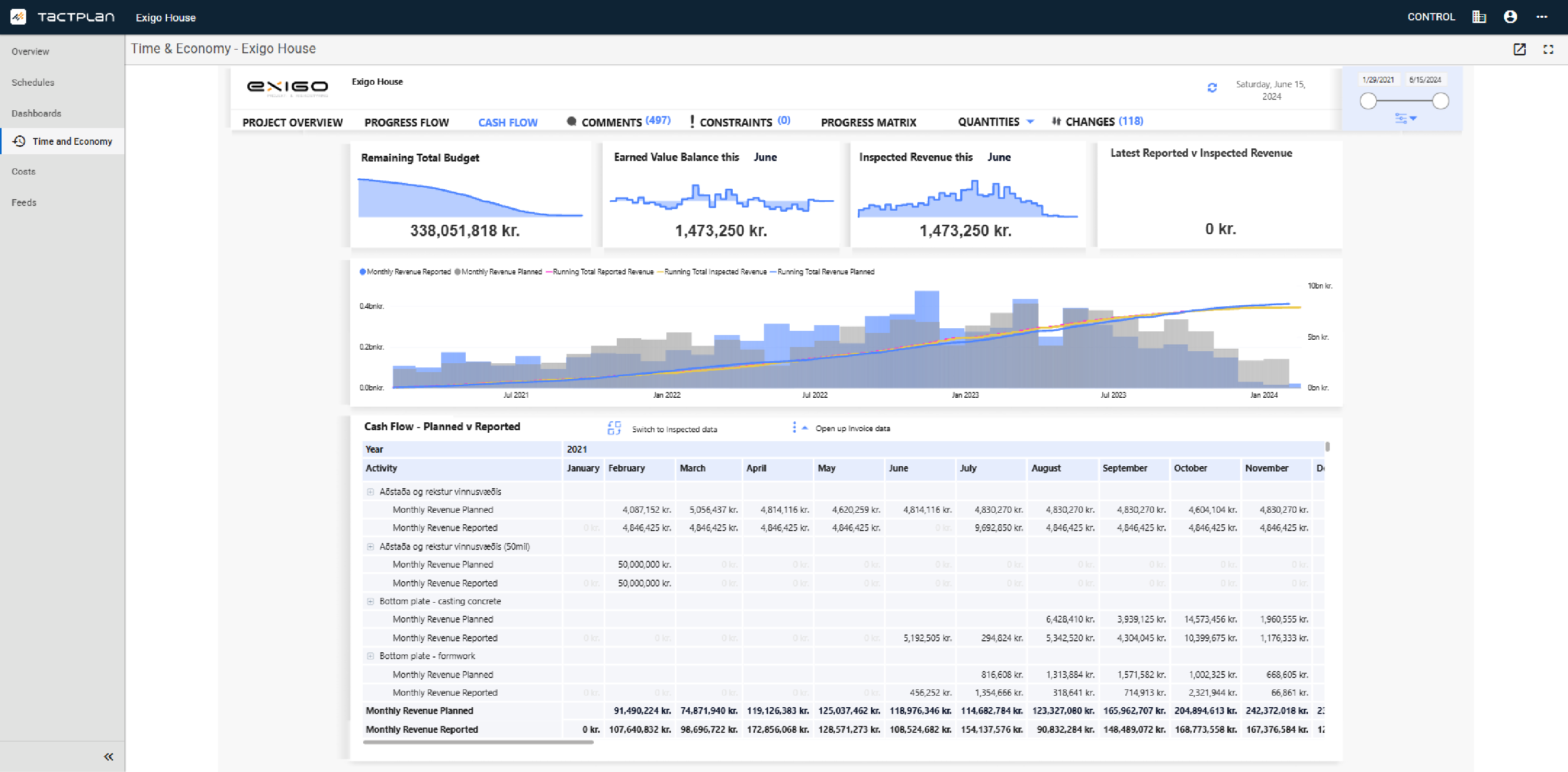
Task: Click the table horizontal scrollbar
Action: [x=478, y=742]
